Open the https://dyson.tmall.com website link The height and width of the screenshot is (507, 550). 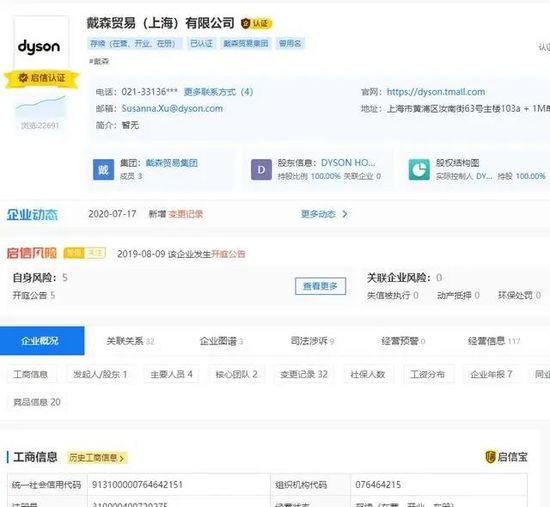(436, 92)
